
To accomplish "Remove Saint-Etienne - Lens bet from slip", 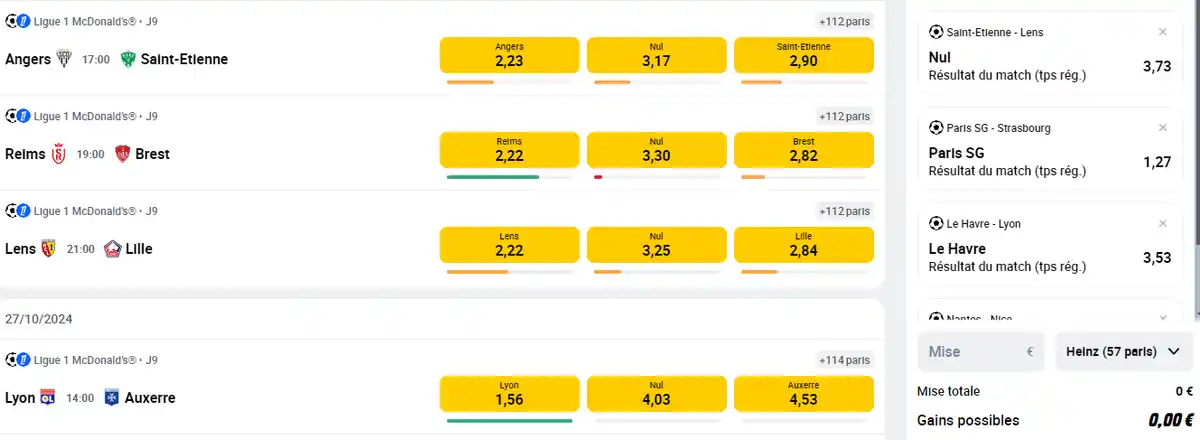I will click(1162, 32).
